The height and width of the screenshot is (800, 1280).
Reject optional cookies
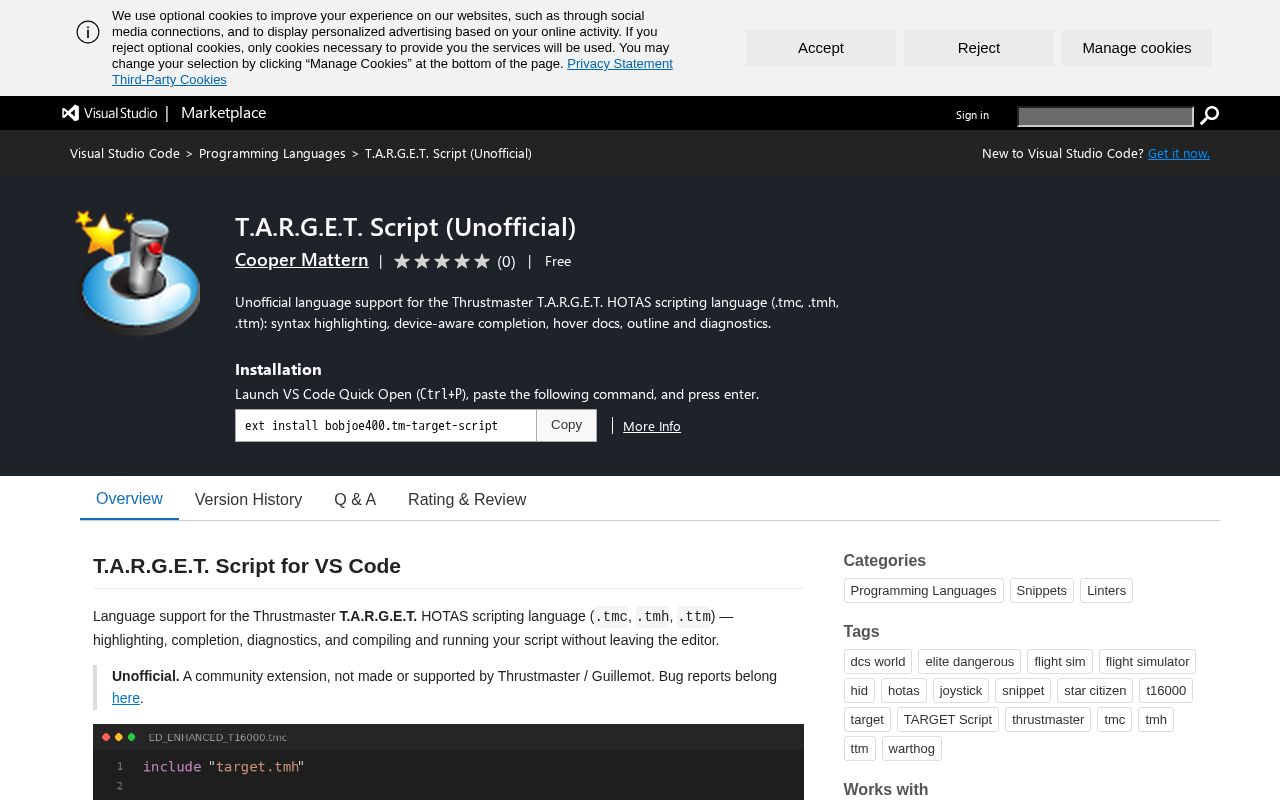[x=979, y=48]
